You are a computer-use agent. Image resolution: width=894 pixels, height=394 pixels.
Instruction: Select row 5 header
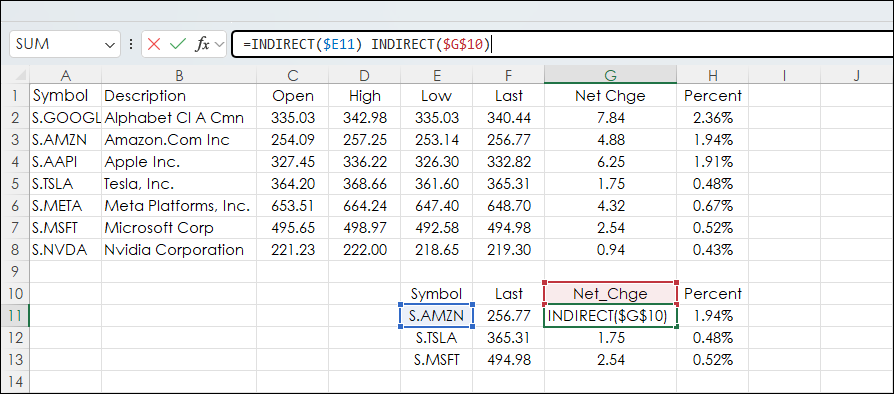(15, 184)
